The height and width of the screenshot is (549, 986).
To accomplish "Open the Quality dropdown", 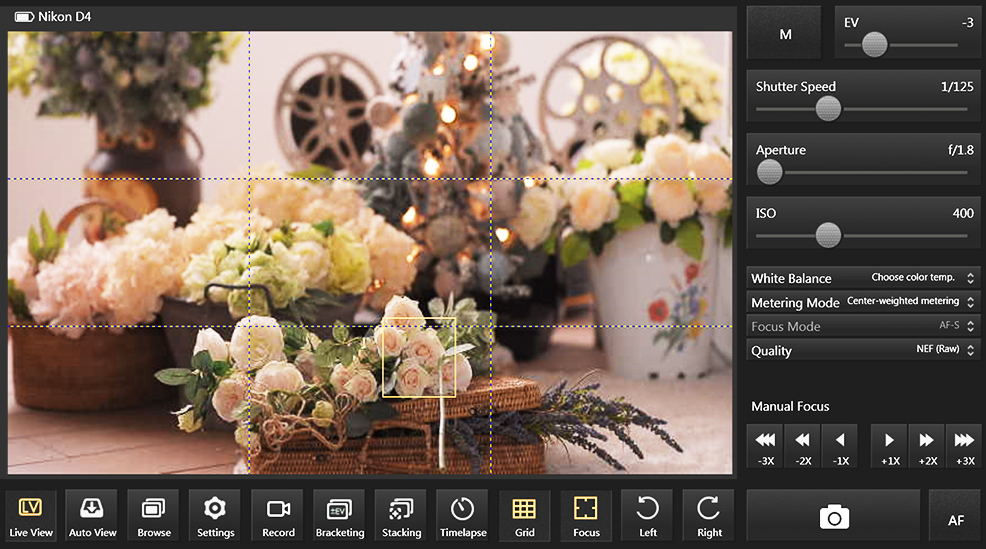I will pyautogui.click(x=863, y=350).
